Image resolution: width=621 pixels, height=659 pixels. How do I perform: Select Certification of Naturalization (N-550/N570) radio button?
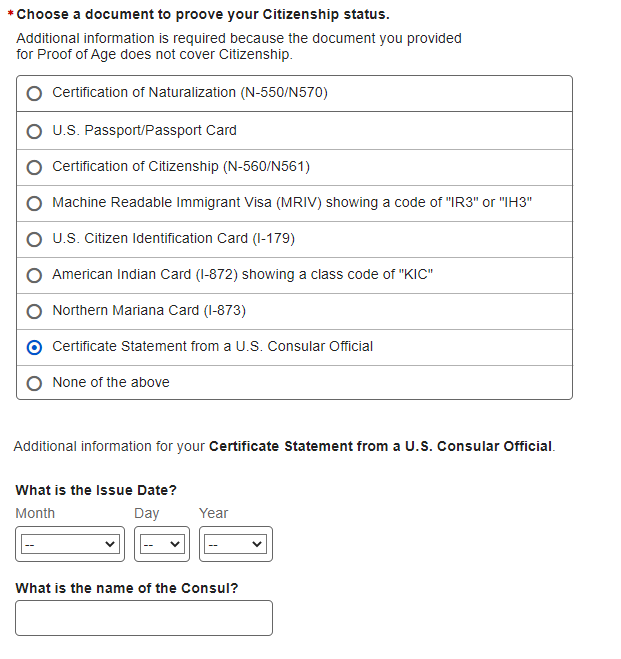click(35, 93)
